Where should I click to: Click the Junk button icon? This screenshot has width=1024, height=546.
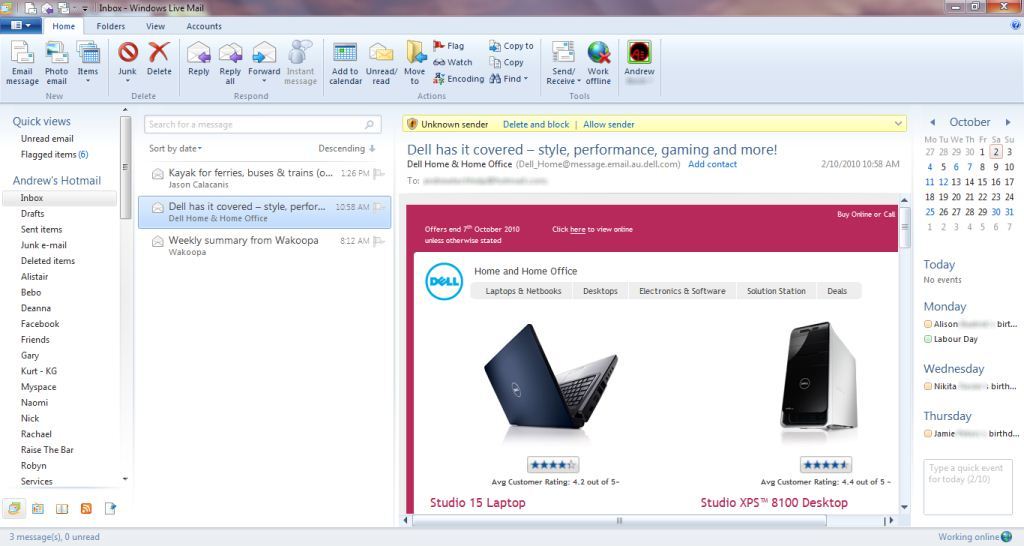point(127,52)
